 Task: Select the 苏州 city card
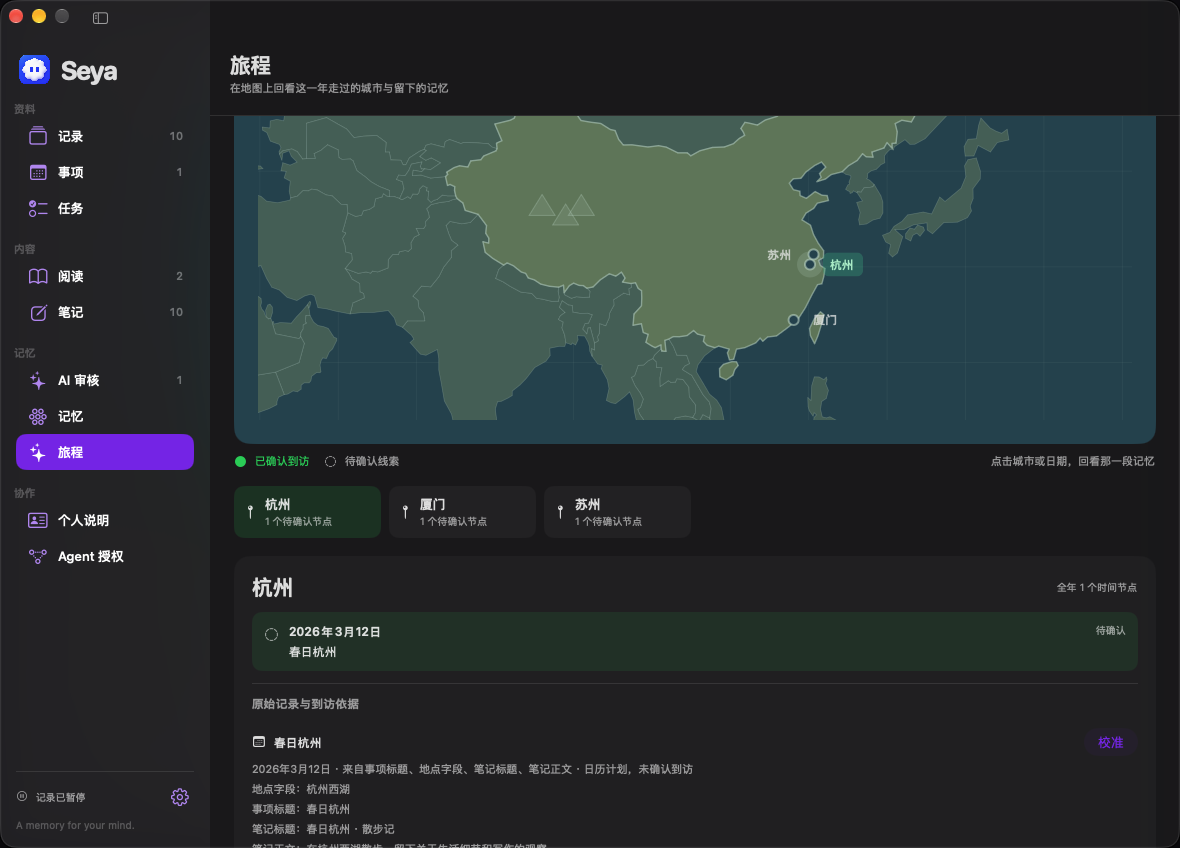tap(617, 512)
